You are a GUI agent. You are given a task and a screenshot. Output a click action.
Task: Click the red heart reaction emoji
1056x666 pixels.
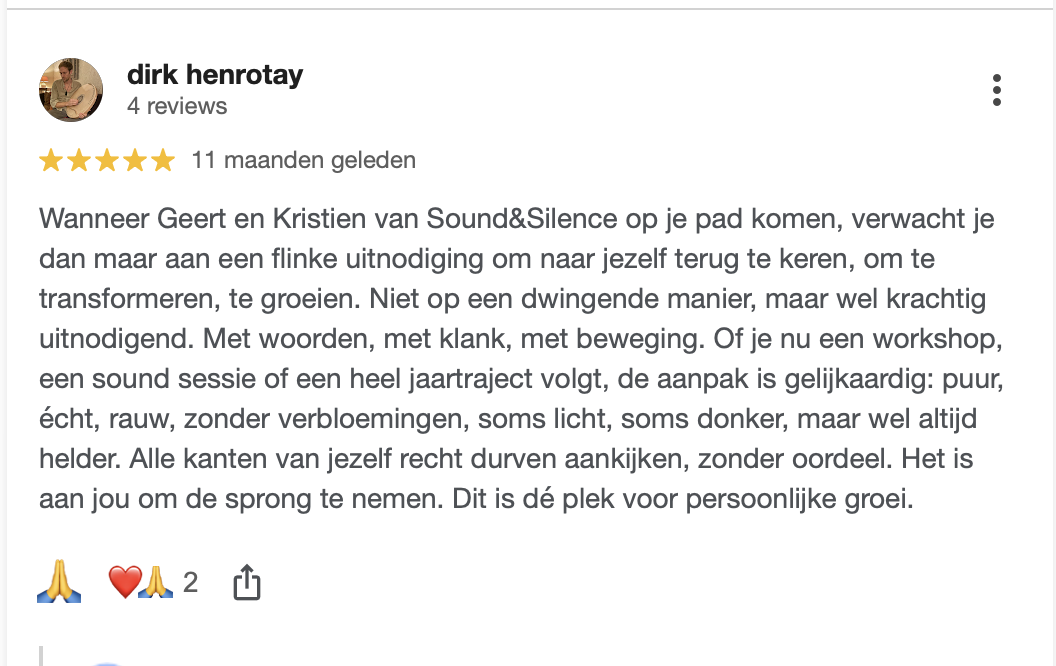125,582
